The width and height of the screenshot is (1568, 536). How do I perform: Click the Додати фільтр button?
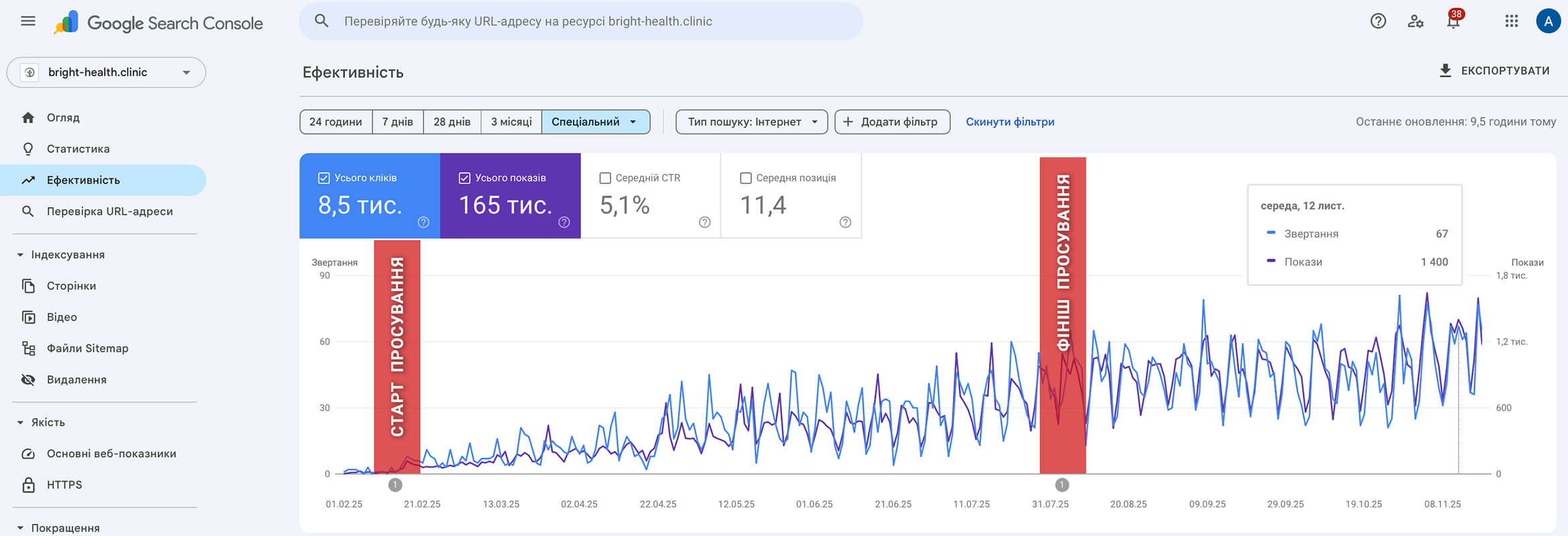point(892,122)
